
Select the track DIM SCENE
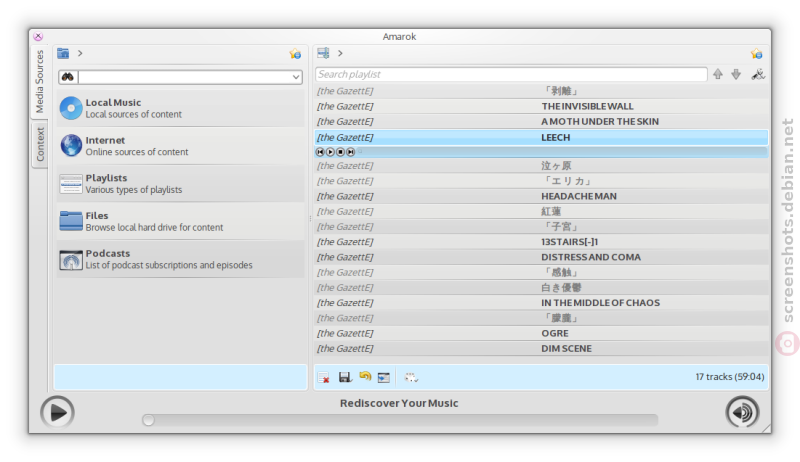[541, 349]
